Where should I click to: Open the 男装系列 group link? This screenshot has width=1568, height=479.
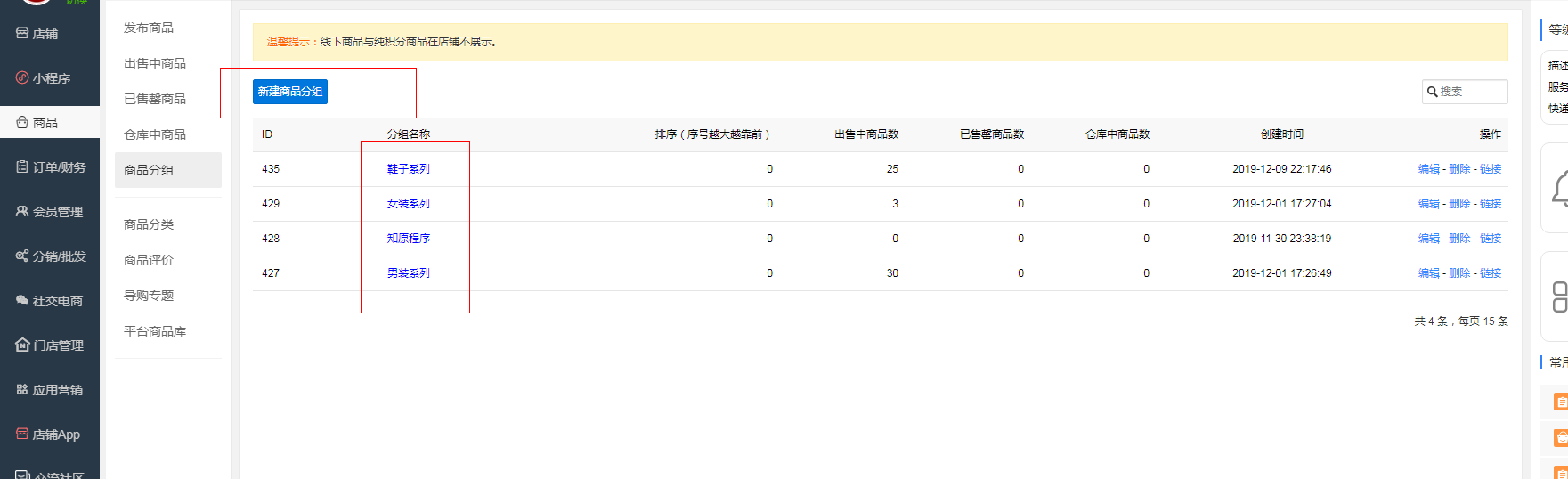pos(409,273)
